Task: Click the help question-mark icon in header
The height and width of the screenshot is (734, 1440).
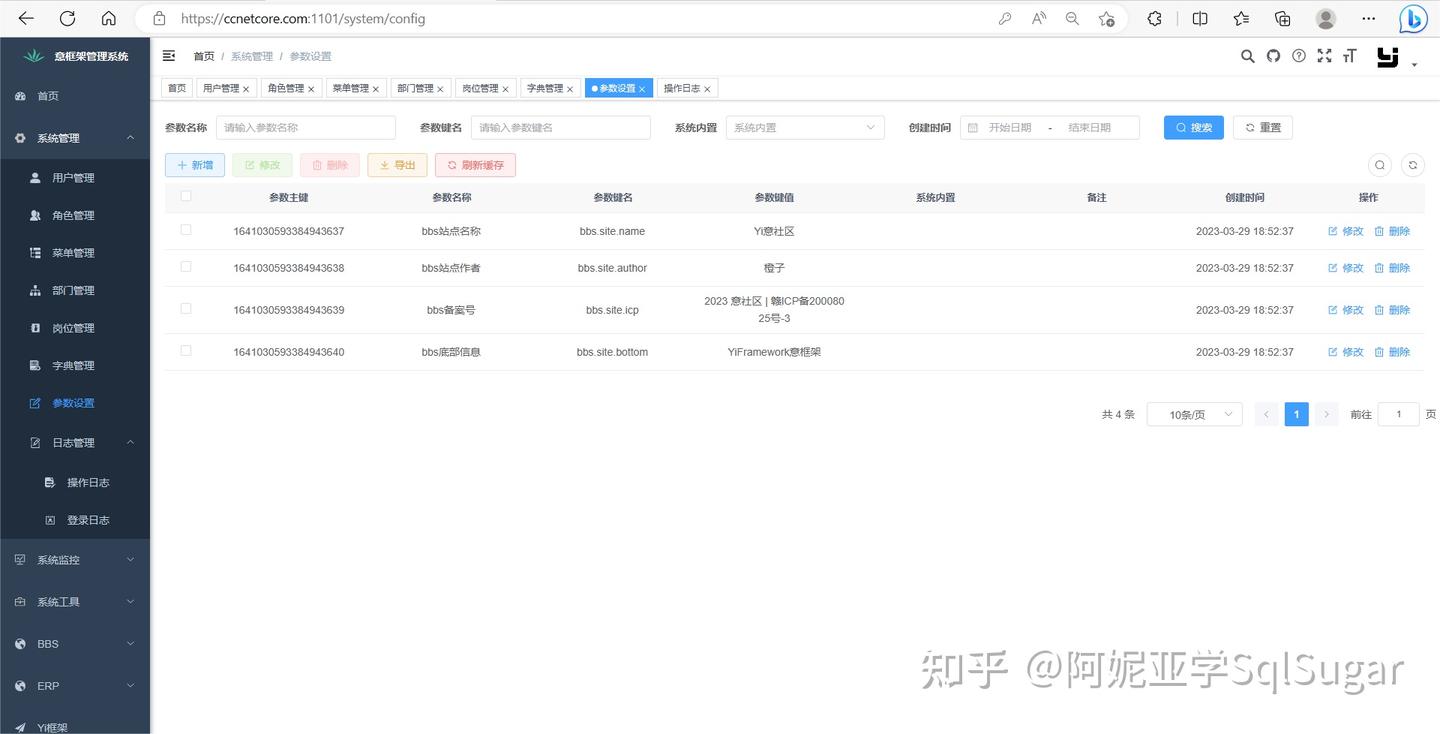Action: click(1298, 56)
